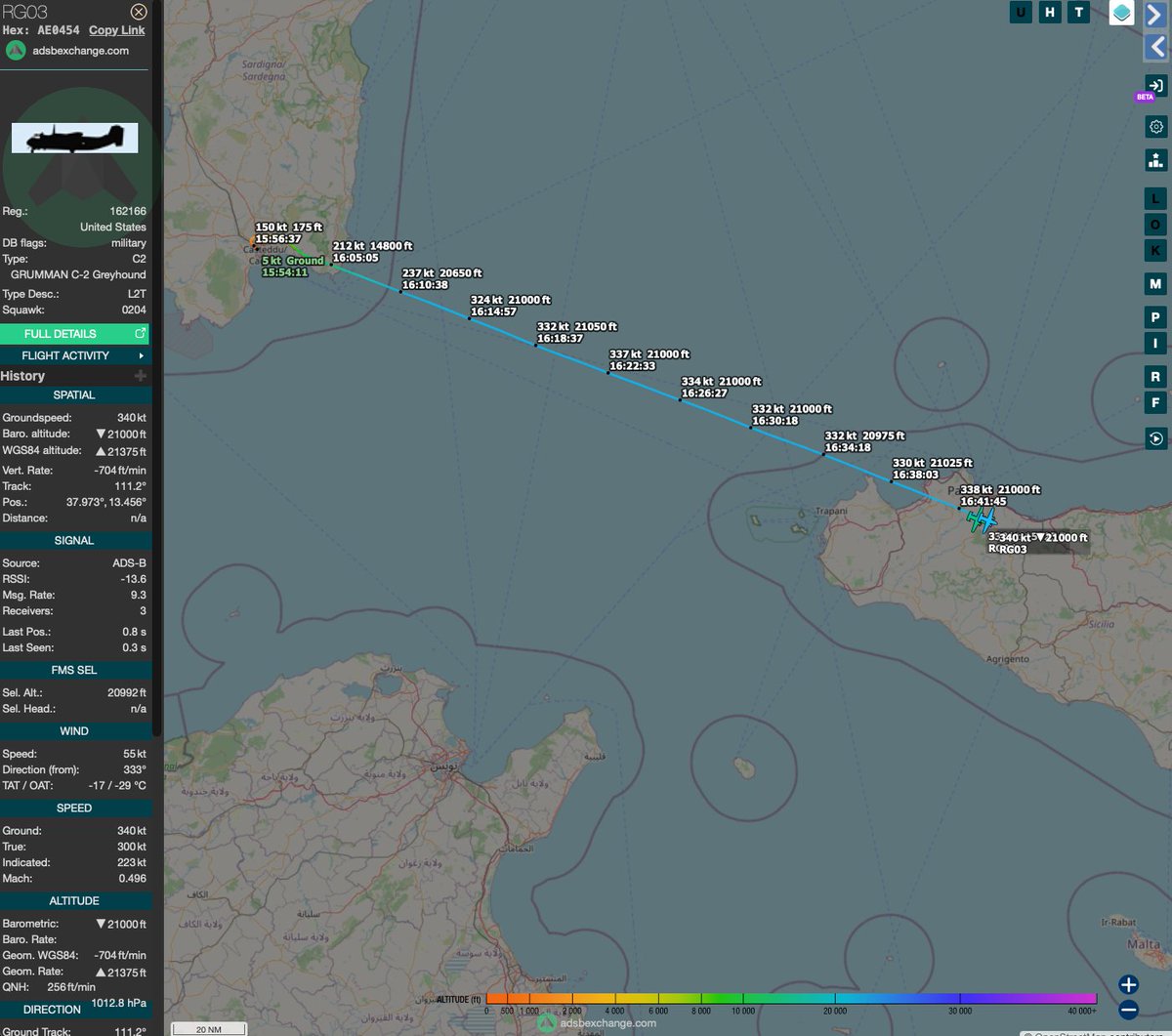
Task: Toggle the H heatmap button
Action: (x=1050, y=12)
